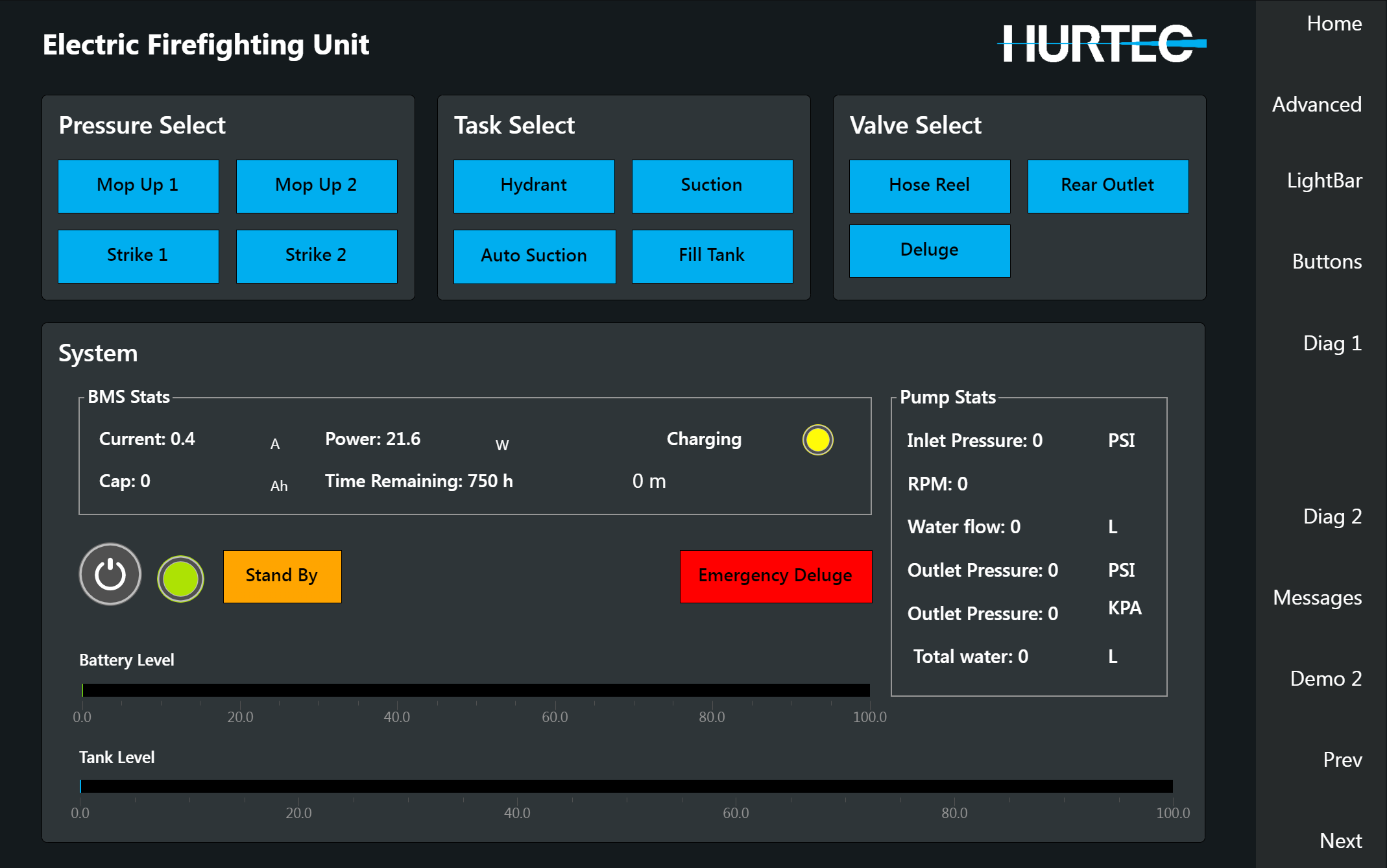Viewport: 1387px width, 868px height.
Task: Activate the Hydrant task
Action: coord(534,186)
